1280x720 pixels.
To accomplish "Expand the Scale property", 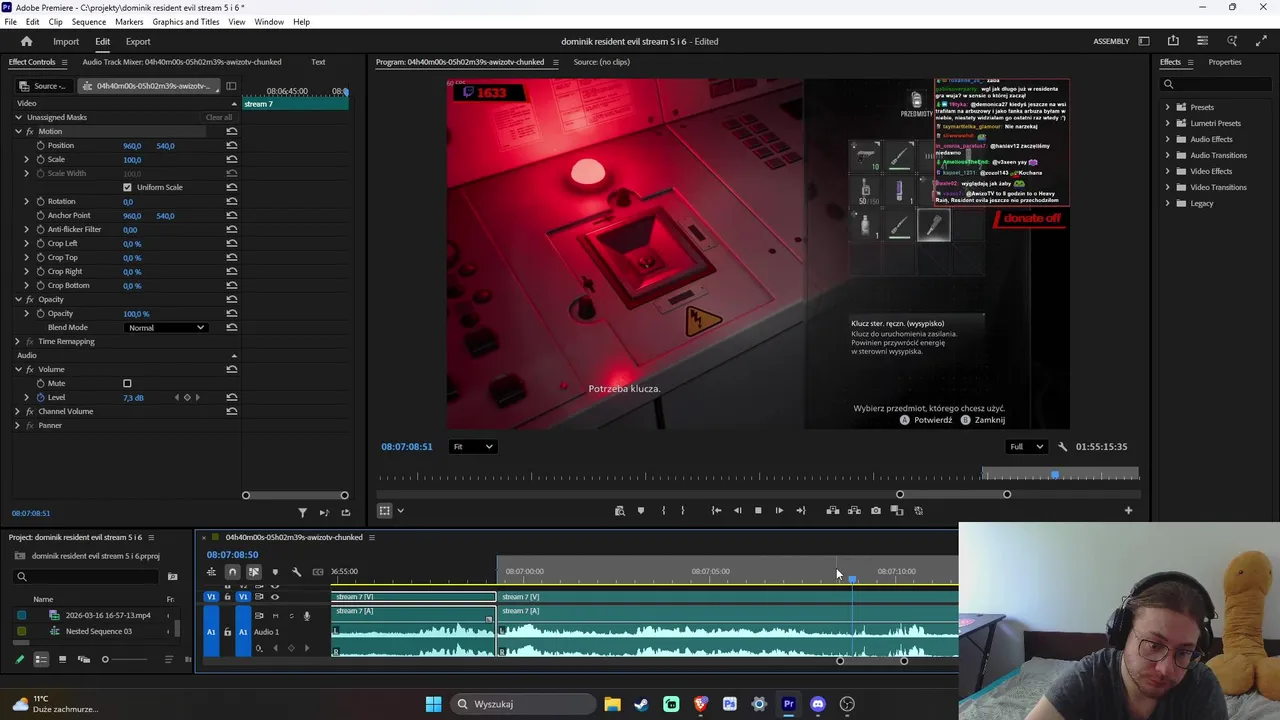I will tap(27, 160).
